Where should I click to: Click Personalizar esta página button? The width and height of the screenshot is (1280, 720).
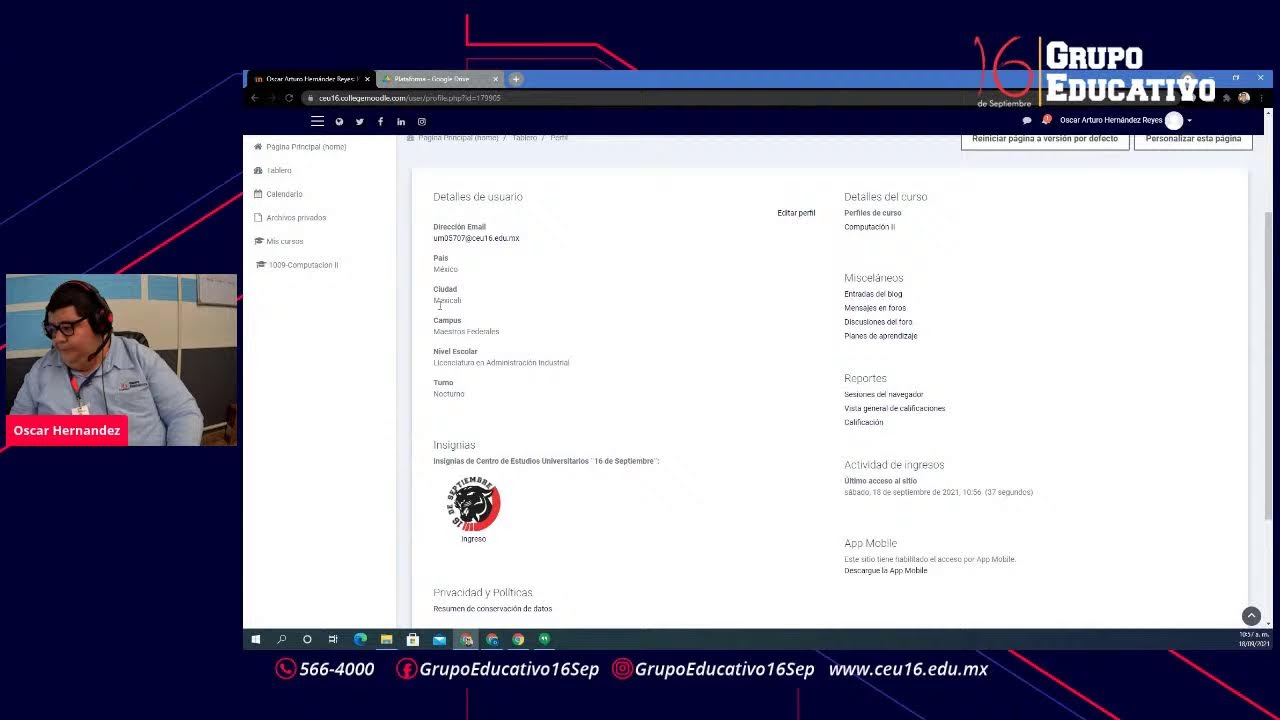(1192, 139)
